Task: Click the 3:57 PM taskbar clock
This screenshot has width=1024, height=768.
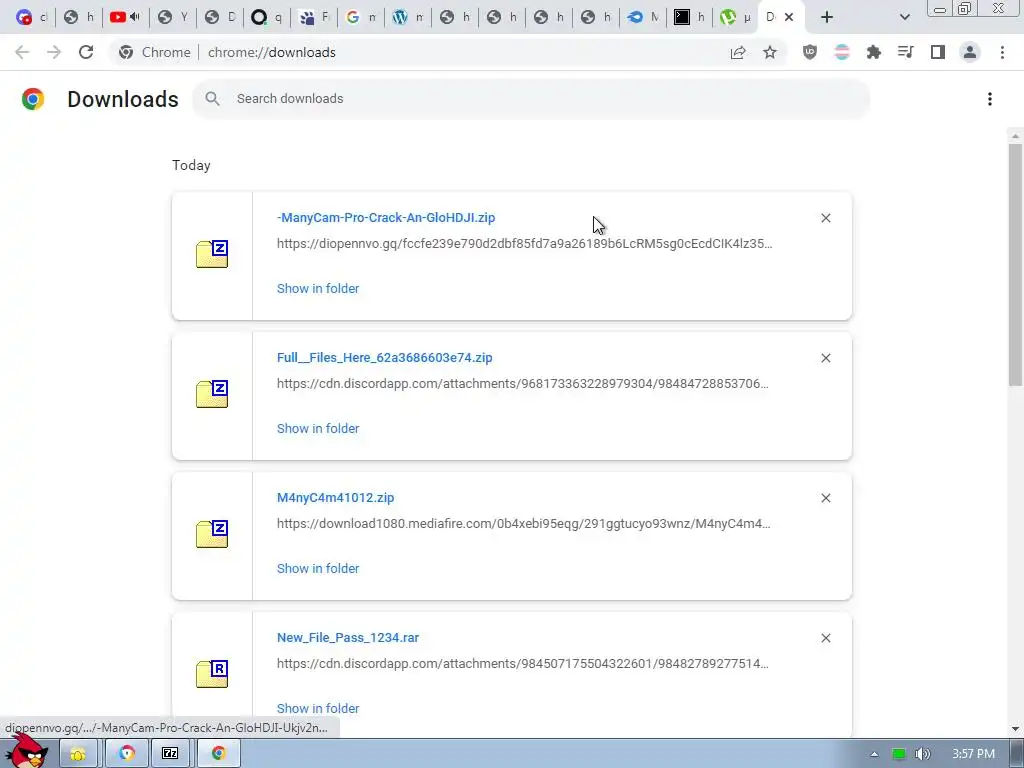Action: coord(973,754)
